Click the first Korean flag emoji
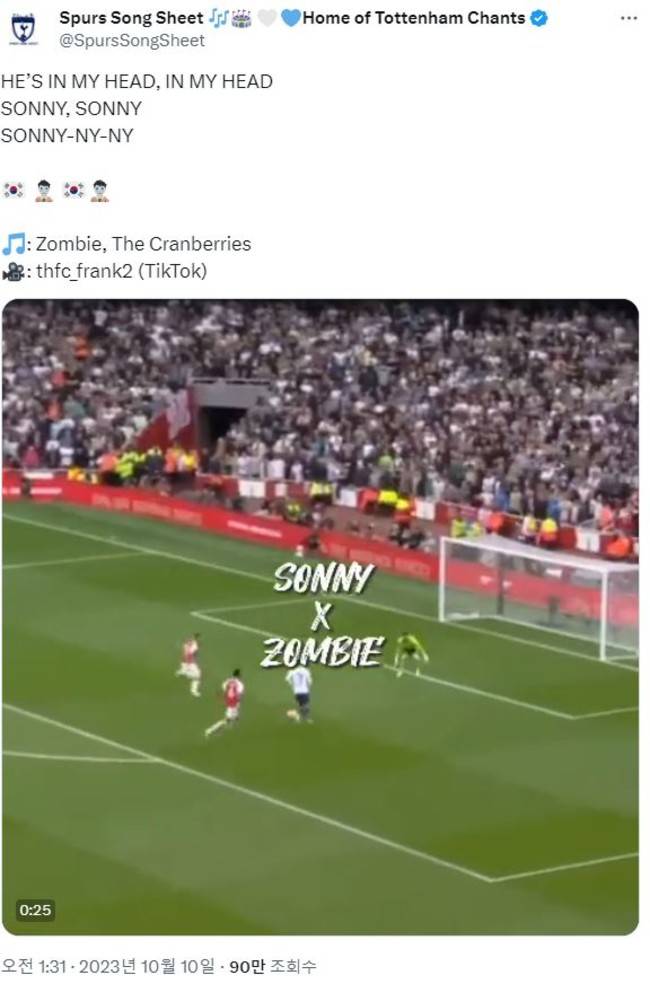Screen dimensions: 650x984 pyautogui.click(x=13, y=190)
